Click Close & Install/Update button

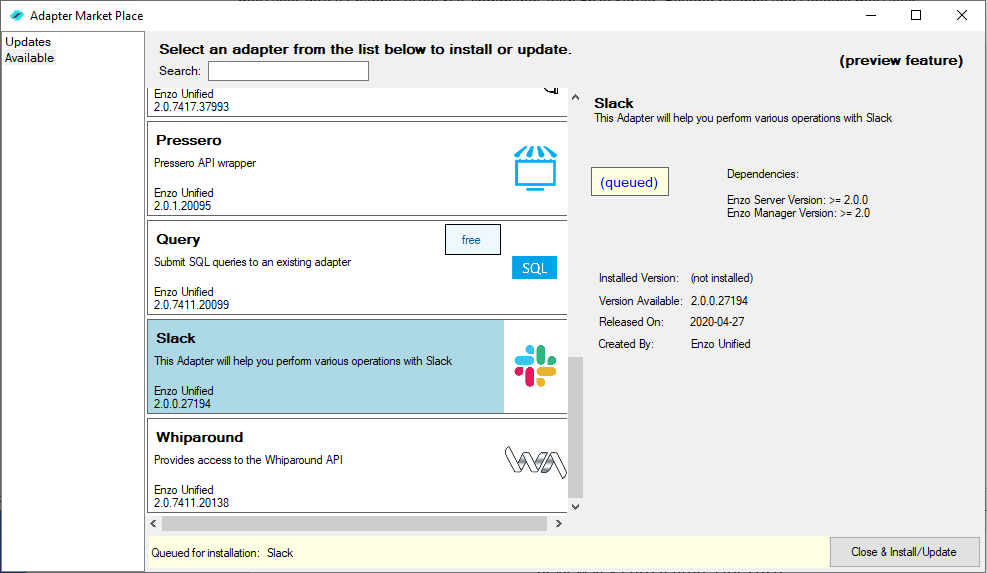[x=904, y=552]
